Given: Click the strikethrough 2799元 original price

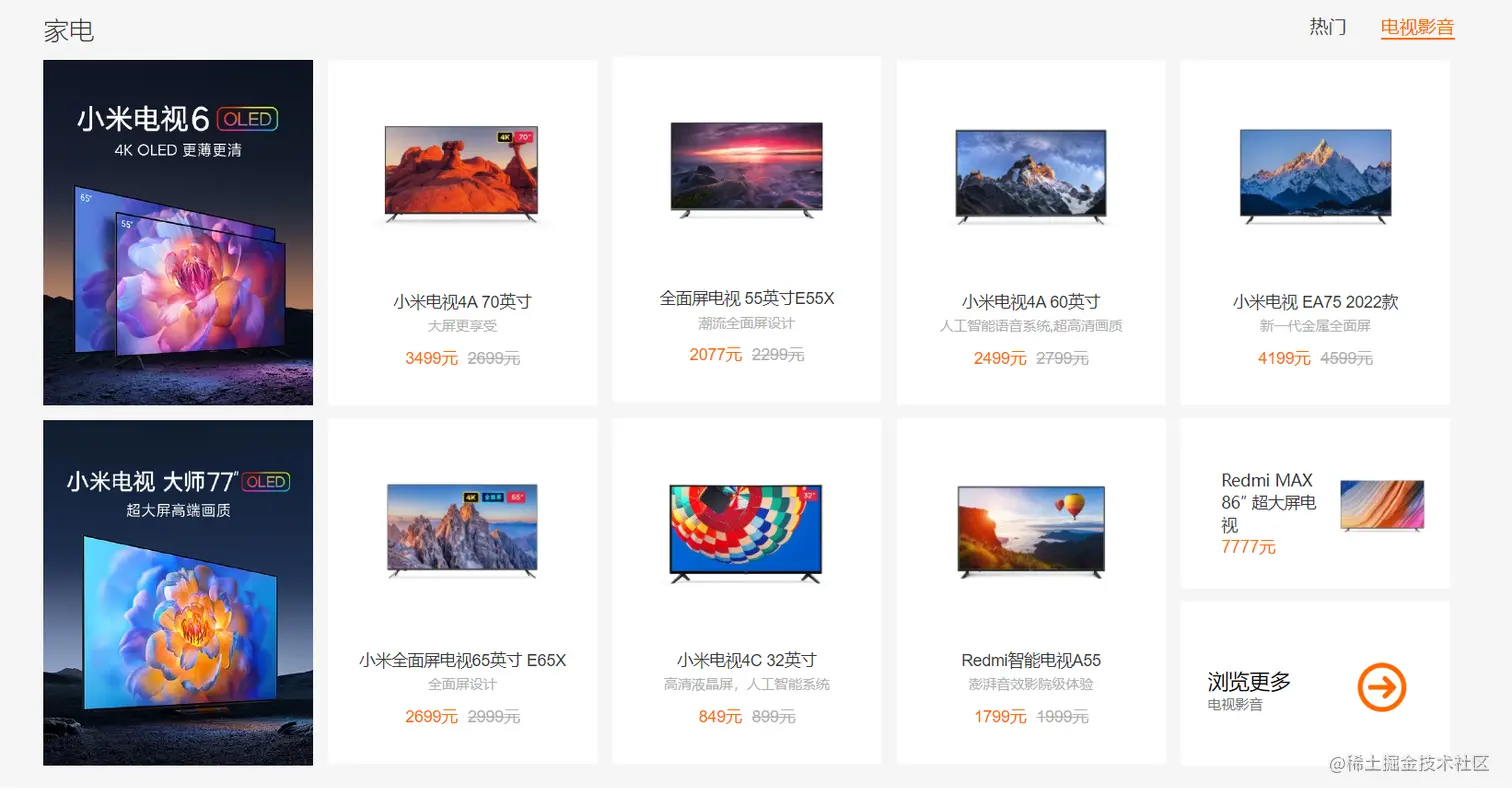Looking at the screenshot, I should (1062, 358).
